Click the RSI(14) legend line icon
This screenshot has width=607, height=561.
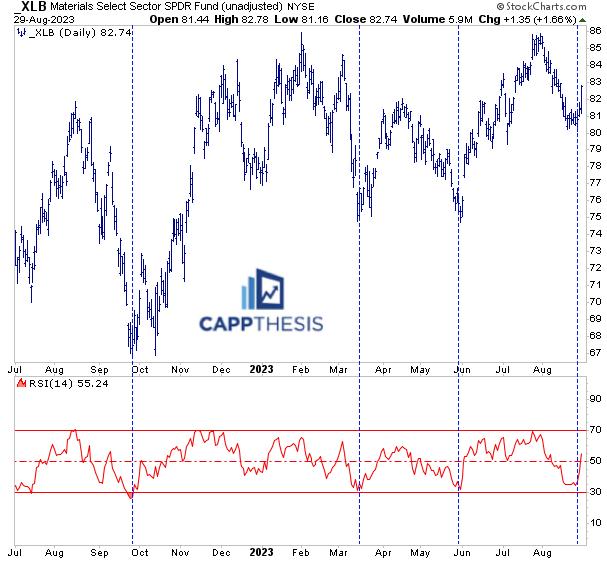[21, 383]
